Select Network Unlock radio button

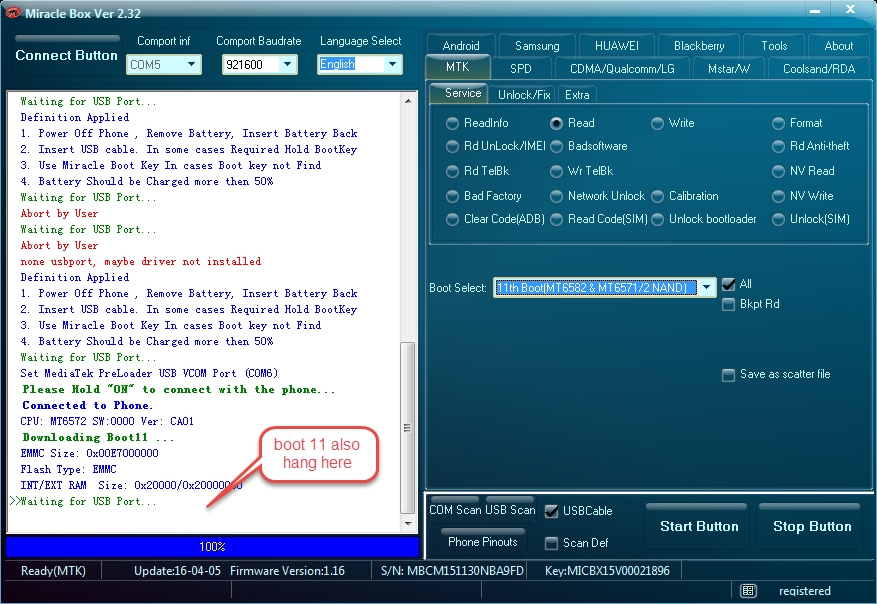coord(557,196)
